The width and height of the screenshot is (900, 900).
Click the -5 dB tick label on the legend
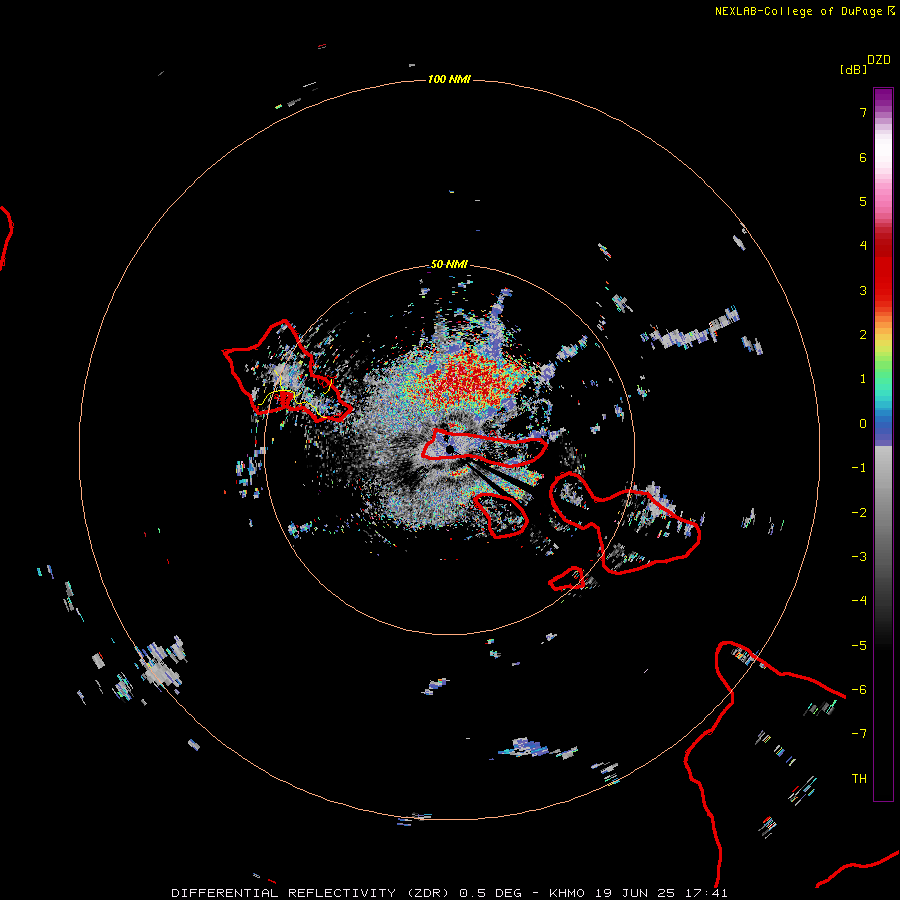click(x=859, y=646)
